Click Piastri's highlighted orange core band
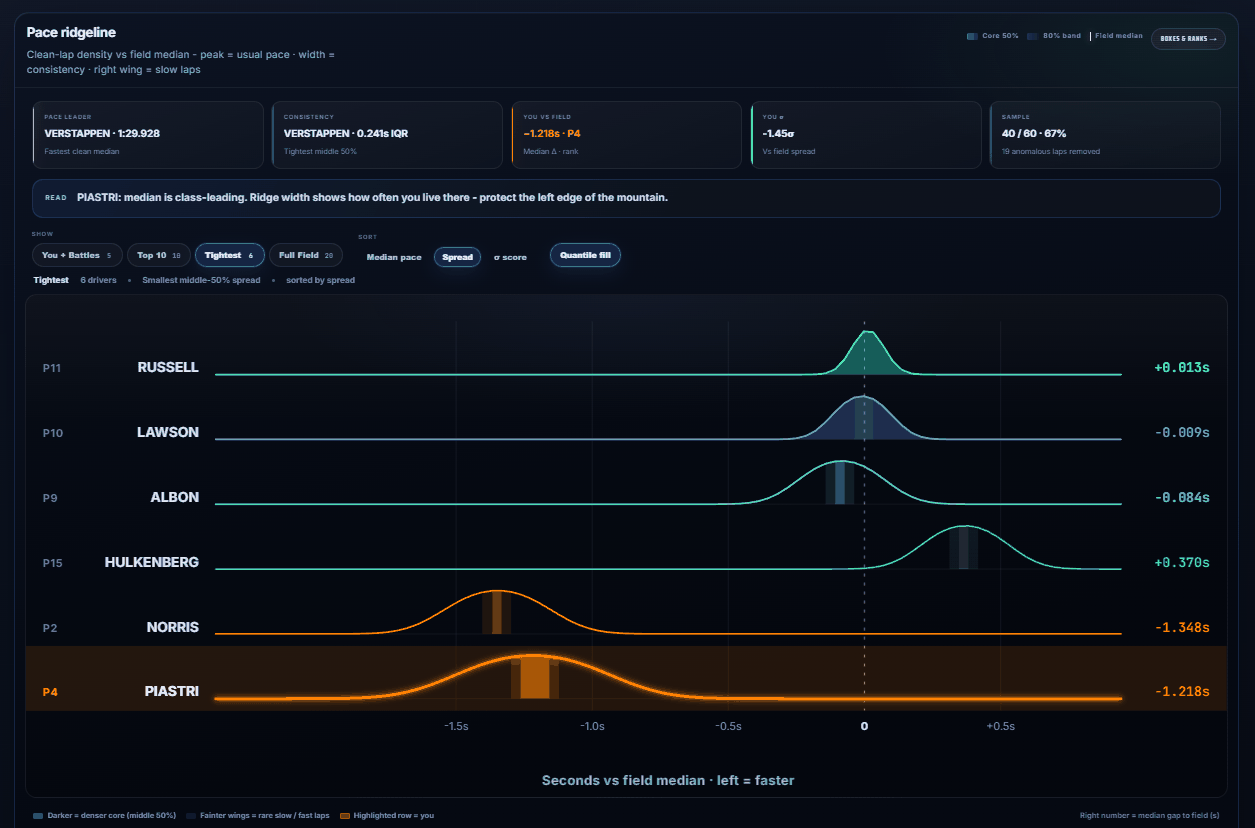The width and height of the screenshot is (1255, 828). click(535, 677)
